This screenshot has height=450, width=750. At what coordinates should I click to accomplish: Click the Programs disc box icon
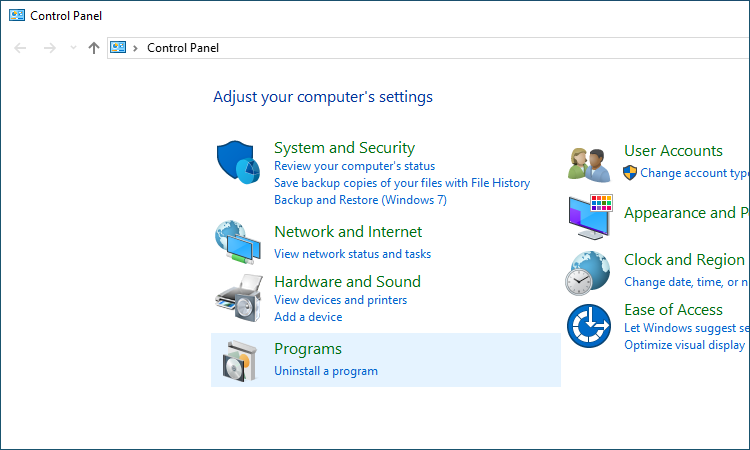[x=237, y=360]
